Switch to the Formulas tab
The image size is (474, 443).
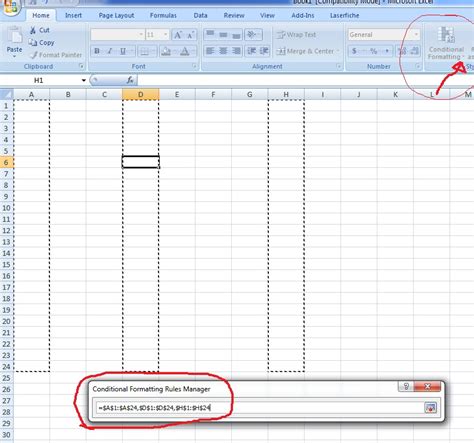(163, 15)
